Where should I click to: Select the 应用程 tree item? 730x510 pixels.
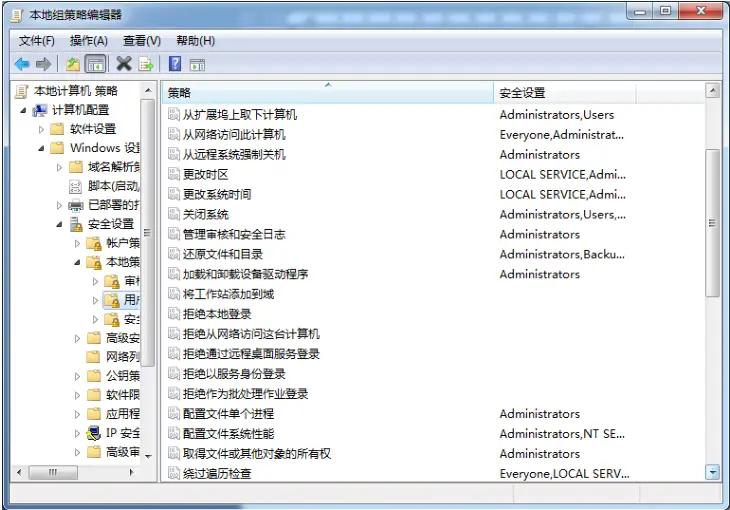pyautogui.click(x=122, y=414)
